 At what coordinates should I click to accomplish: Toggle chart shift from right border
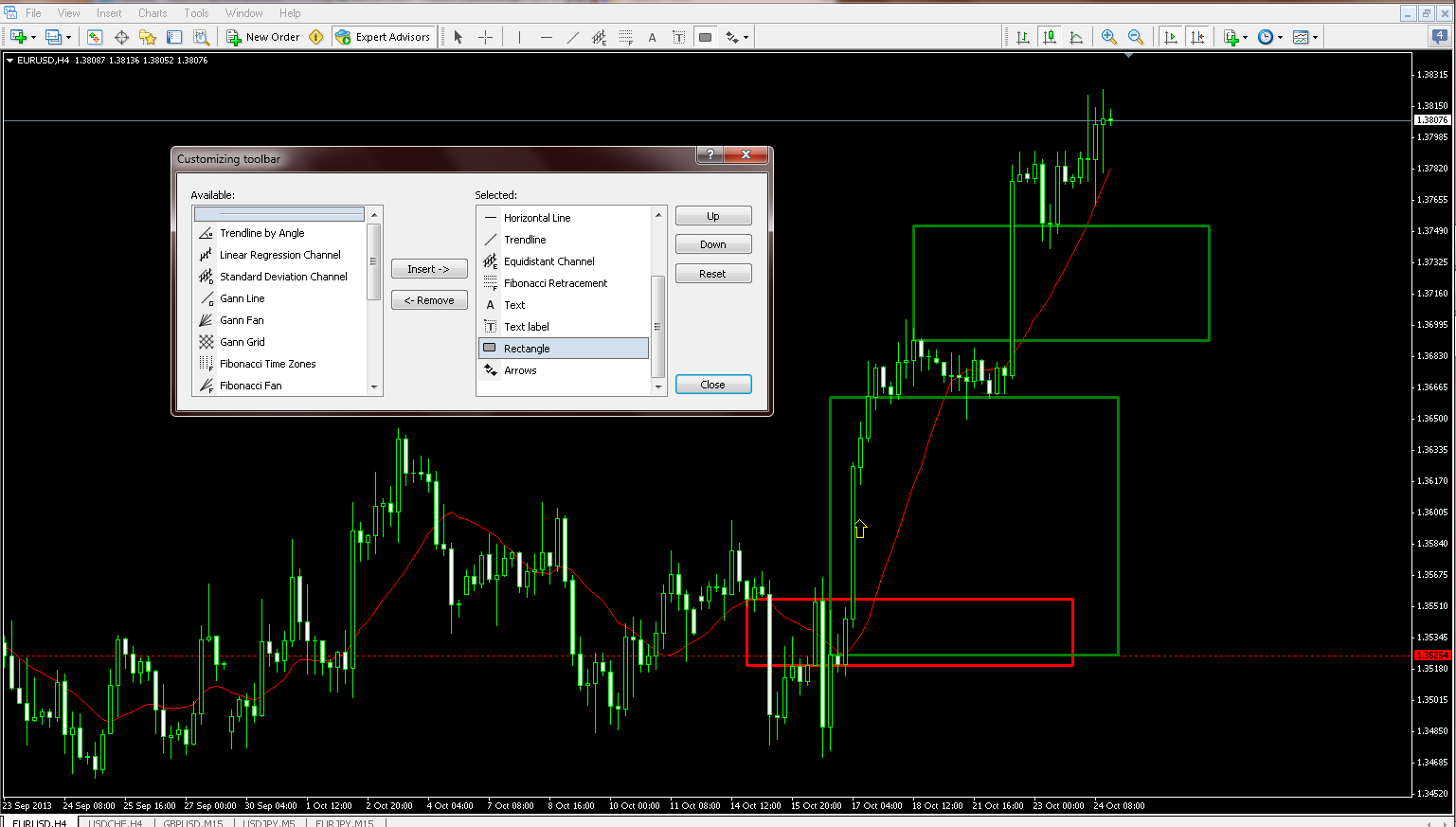tap(1197, 37)
